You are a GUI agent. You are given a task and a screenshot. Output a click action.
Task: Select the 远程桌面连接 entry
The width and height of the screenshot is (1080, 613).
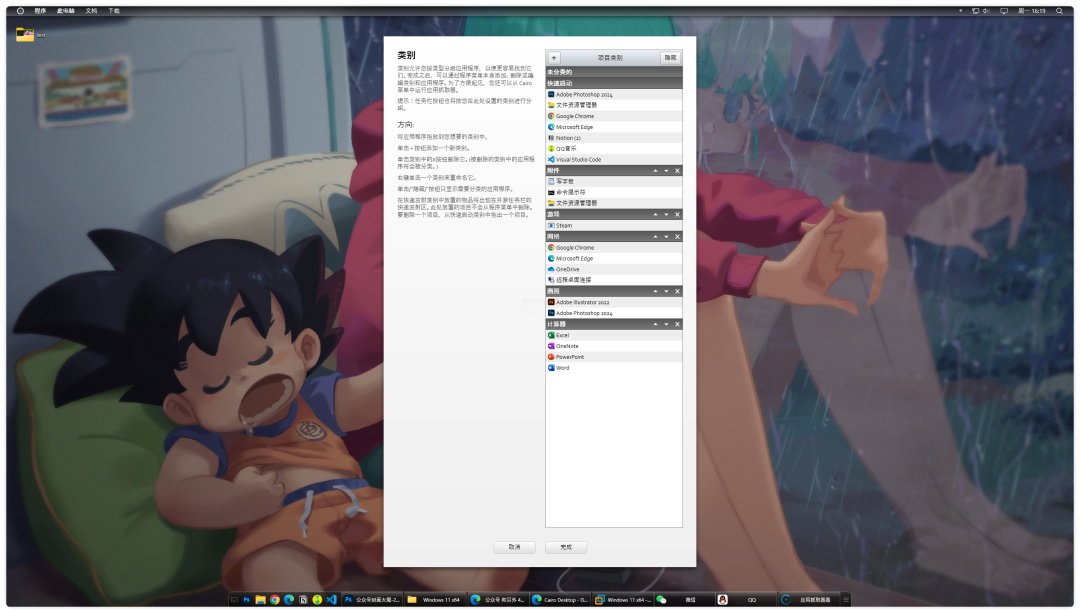pyautogui.click(x=614, y=280)
